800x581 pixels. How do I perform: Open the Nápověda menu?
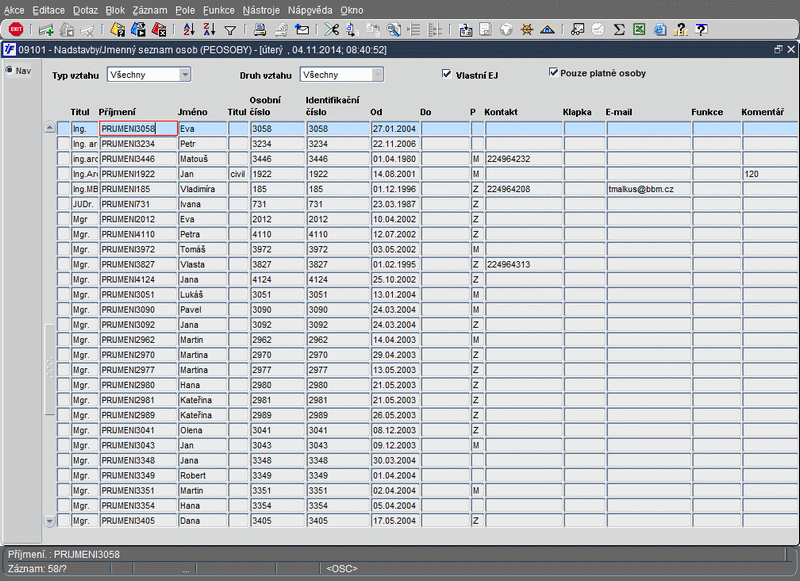pyautogui.click(x=310, y=10)
